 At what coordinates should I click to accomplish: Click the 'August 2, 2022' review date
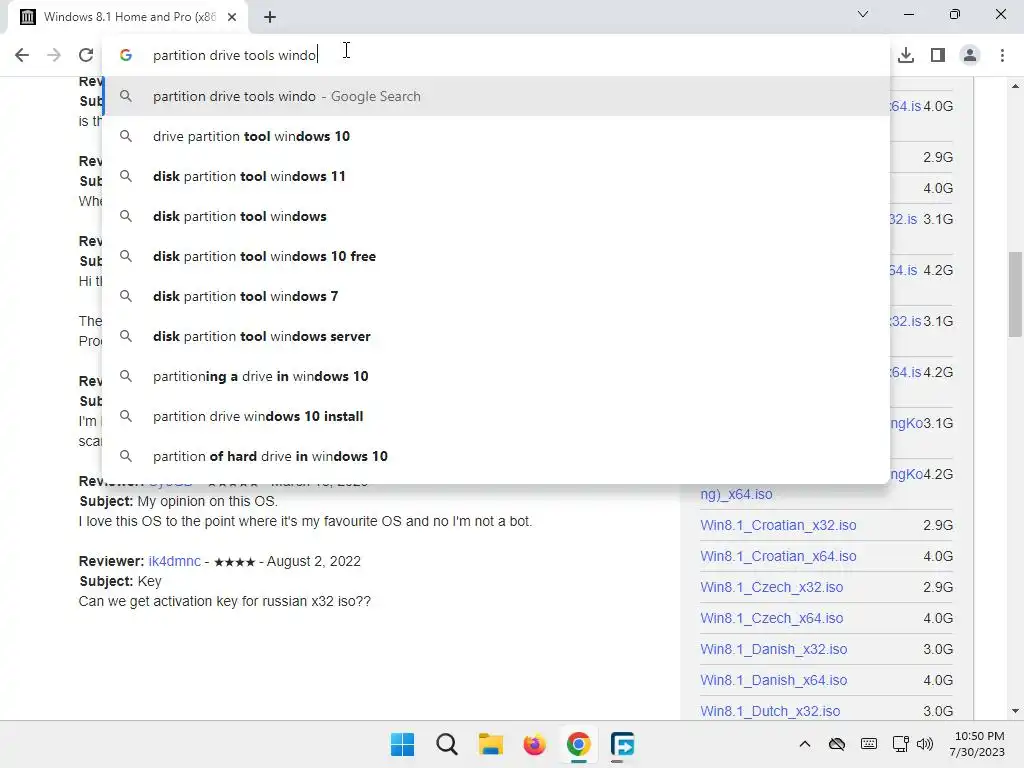coord(313,561)
